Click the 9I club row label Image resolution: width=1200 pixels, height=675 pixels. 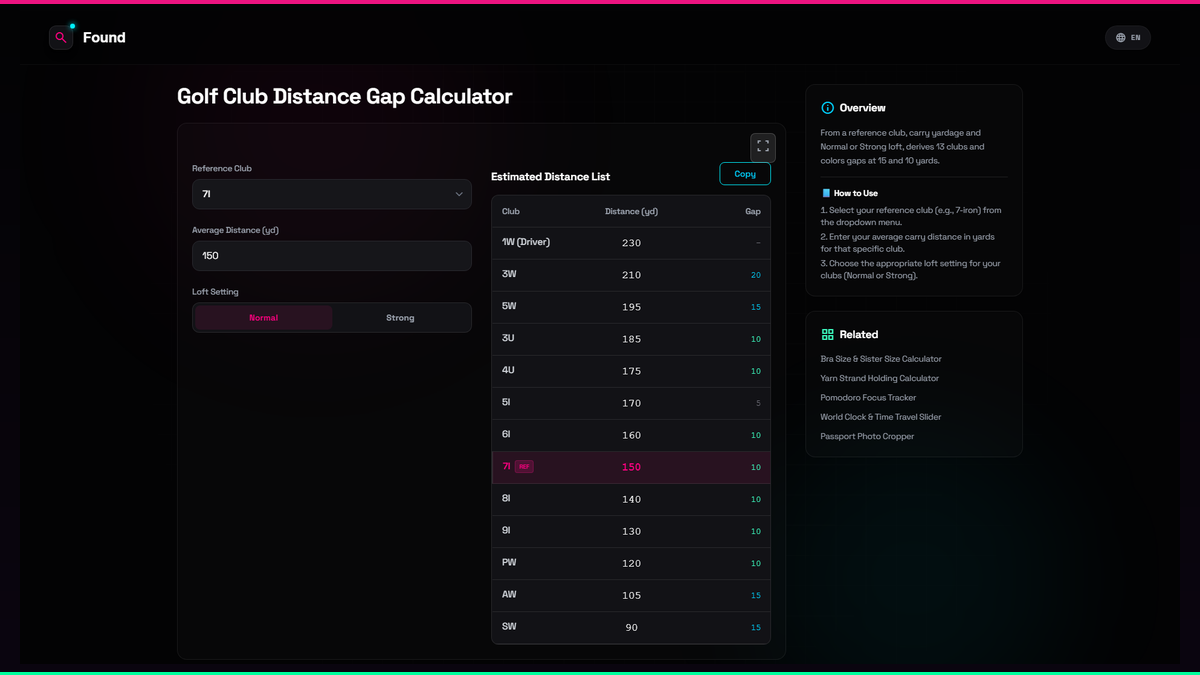[x=506, y=530]
